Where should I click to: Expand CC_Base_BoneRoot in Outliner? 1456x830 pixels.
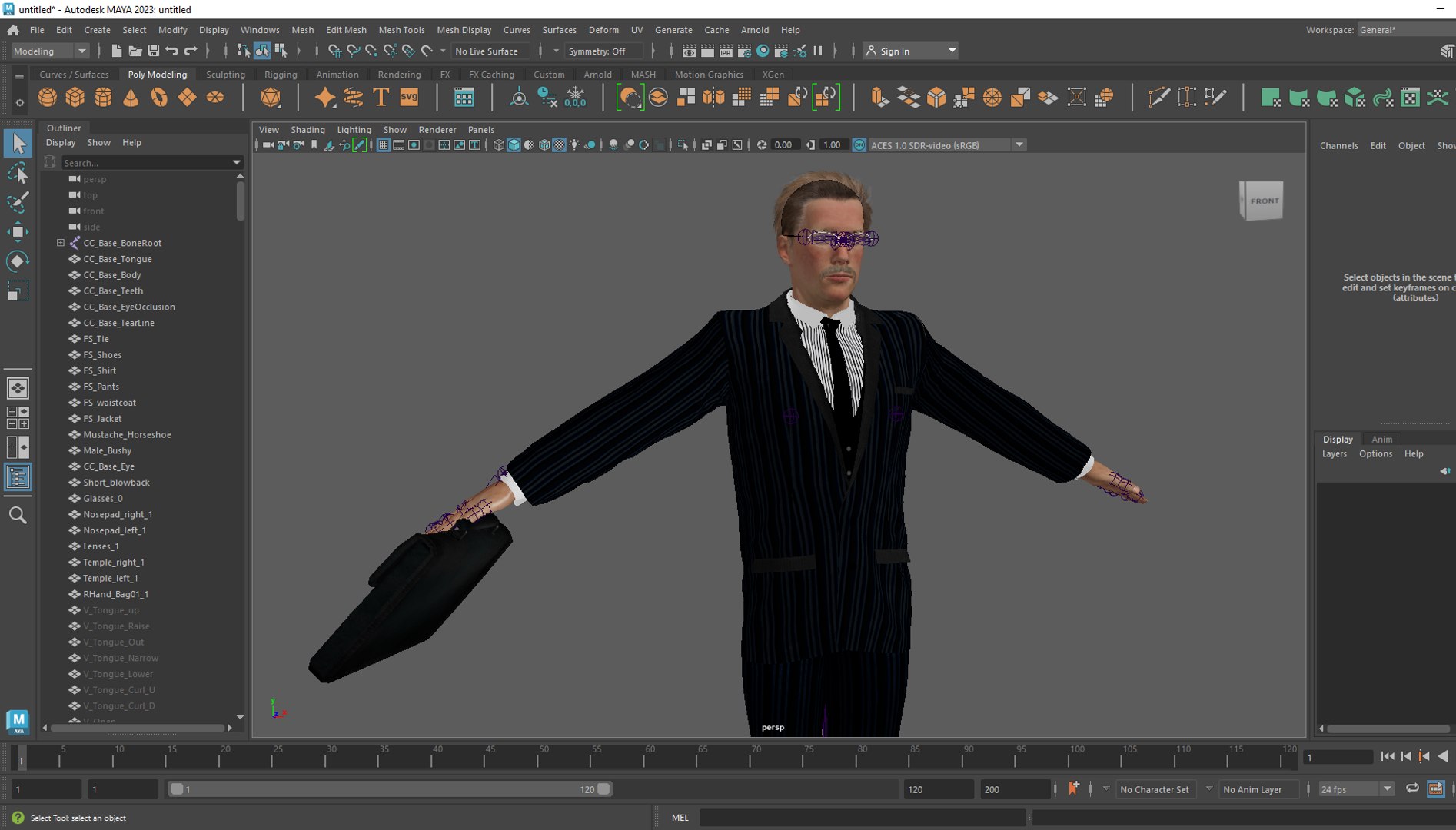pos(60,243)
